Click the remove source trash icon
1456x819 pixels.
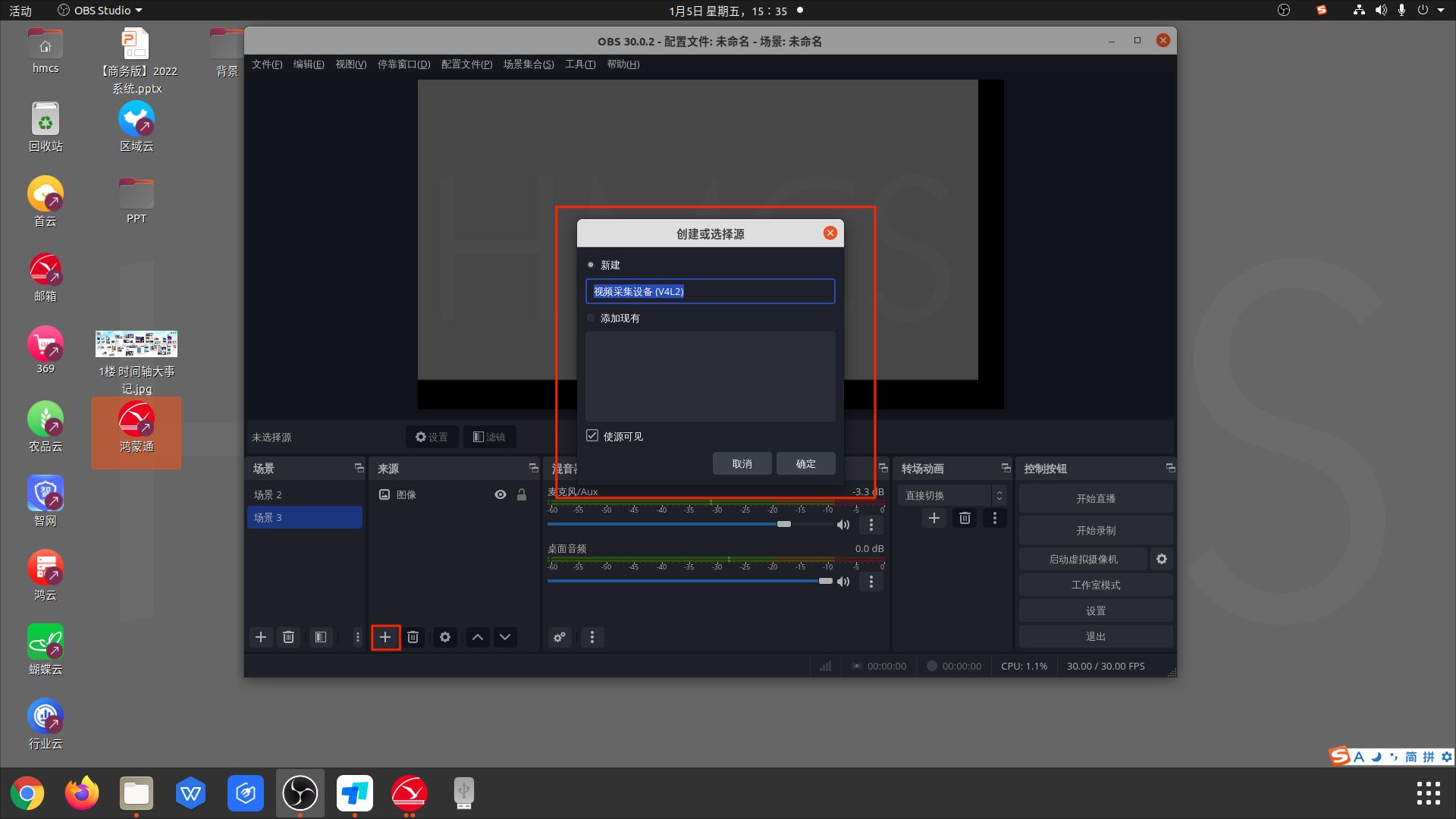[413, 637]
